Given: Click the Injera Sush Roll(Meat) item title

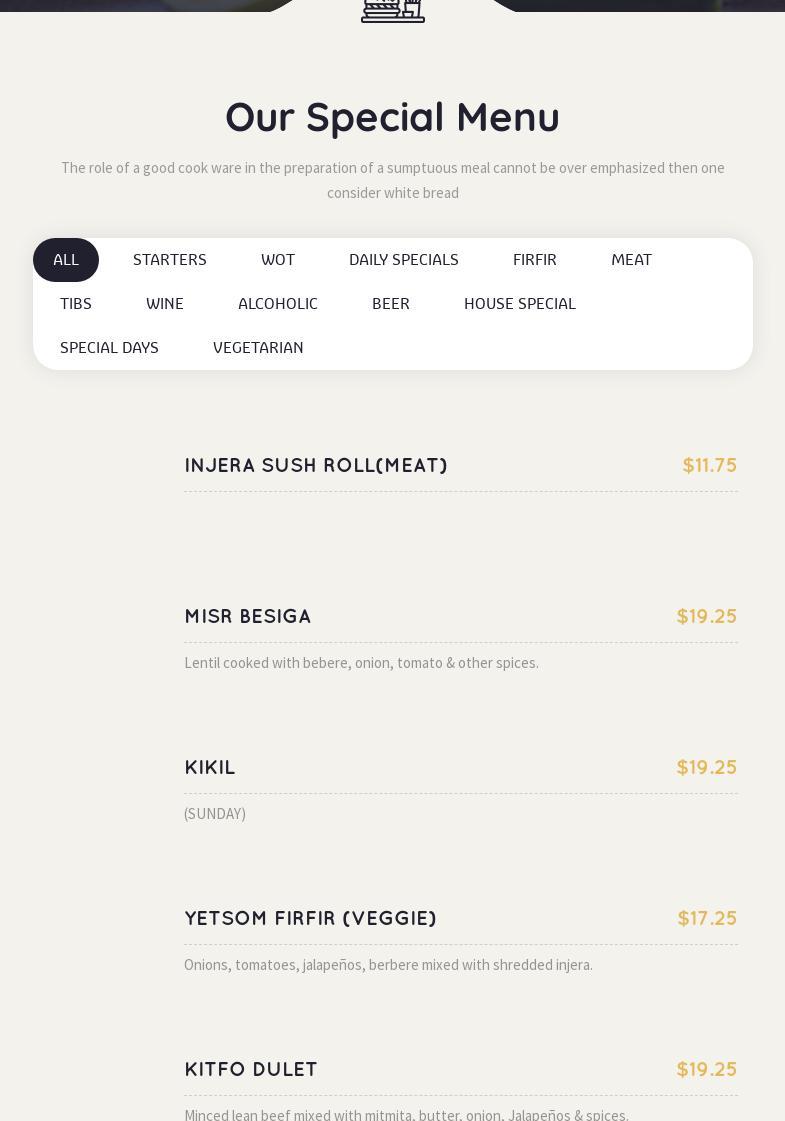Looking at the screenshot, I should click(x=316, y=465).
